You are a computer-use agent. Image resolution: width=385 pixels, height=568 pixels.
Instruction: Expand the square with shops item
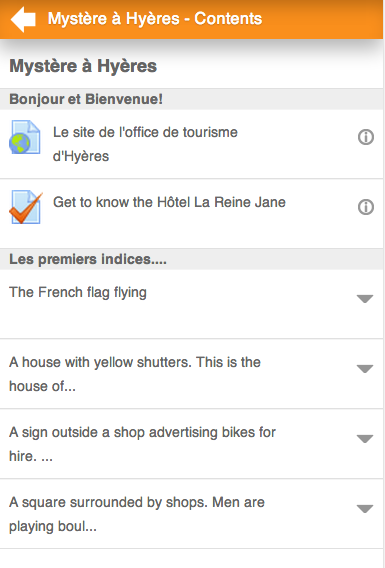click(365, 509)
